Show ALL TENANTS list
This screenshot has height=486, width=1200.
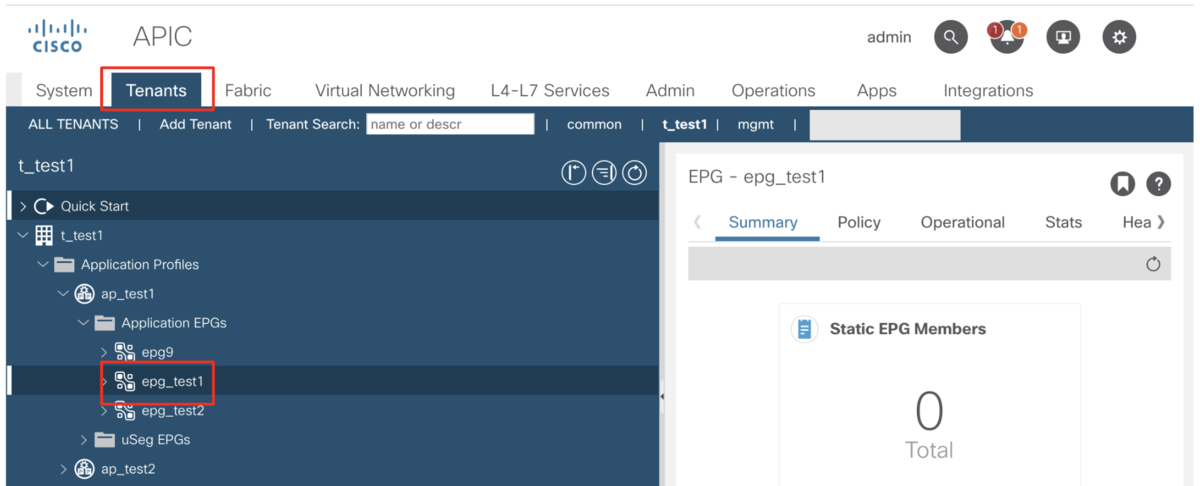point(73,124)
